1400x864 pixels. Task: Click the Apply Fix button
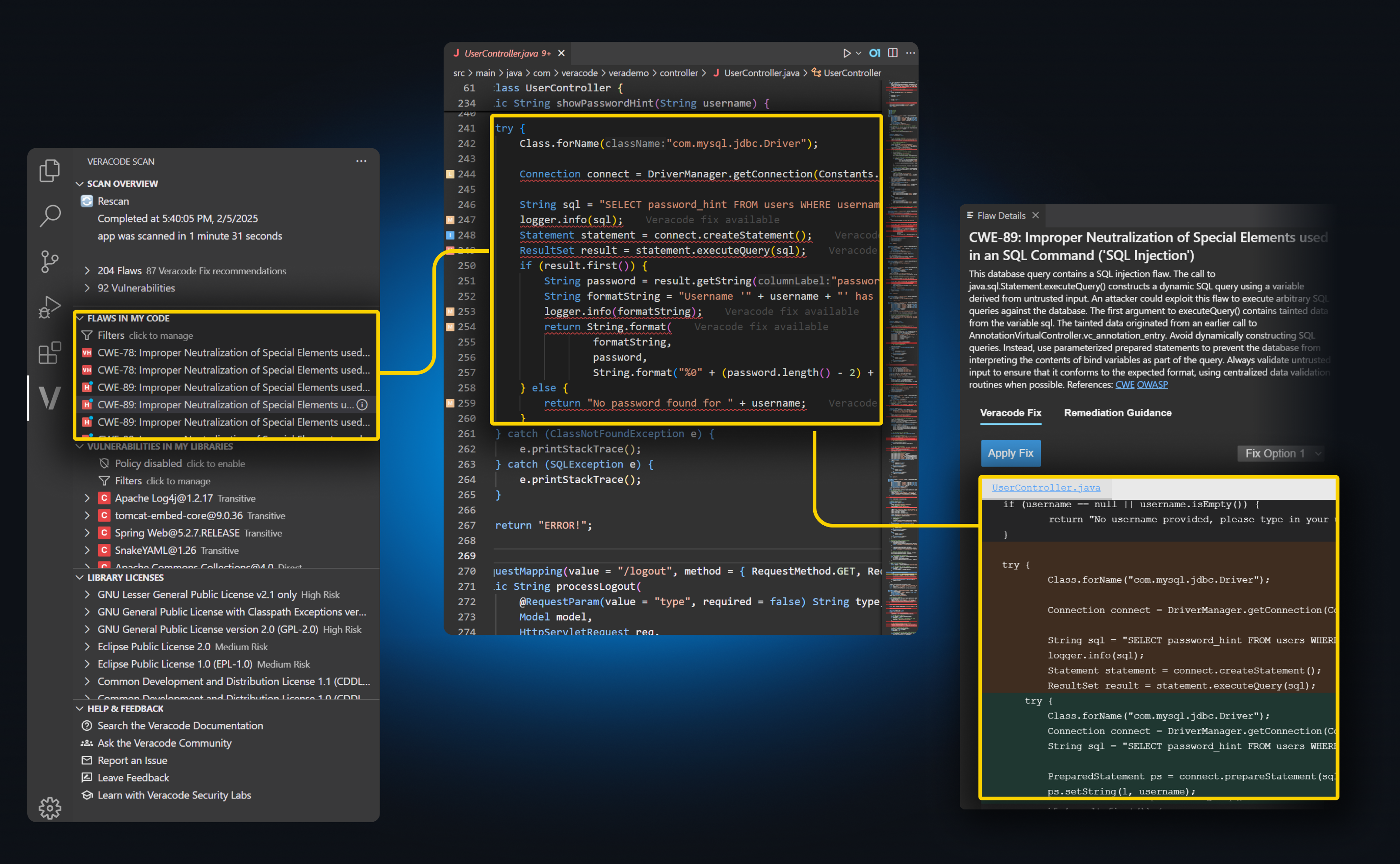(1010, 453)
